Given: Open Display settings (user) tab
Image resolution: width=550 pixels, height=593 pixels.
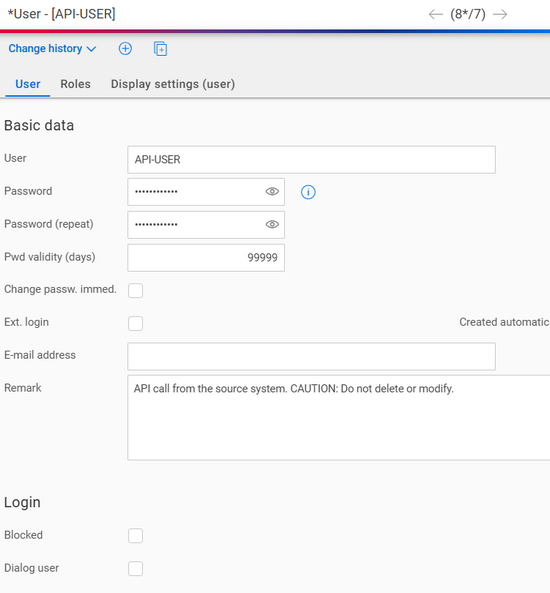Looking at the screenshot, I should click(173, 84).
